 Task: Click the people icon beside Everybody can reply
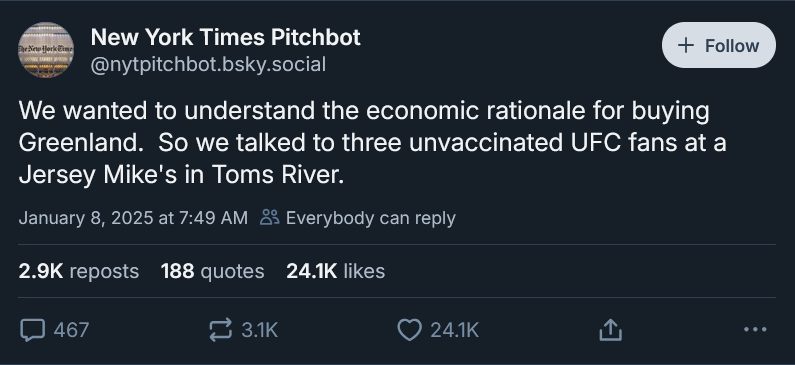coord(270,217)
